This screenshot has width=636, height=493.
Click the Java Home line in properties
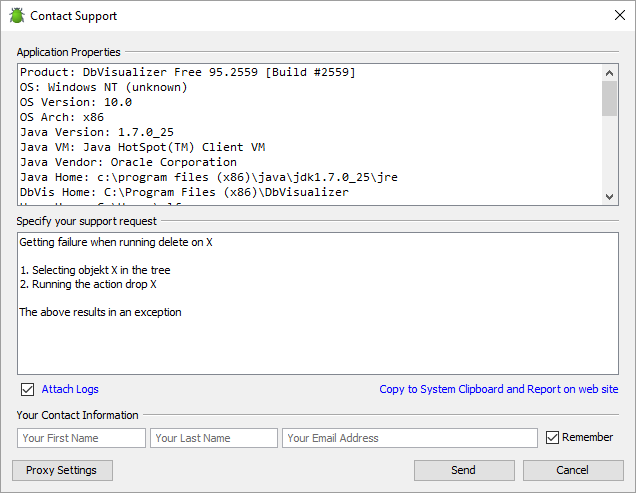208,177
